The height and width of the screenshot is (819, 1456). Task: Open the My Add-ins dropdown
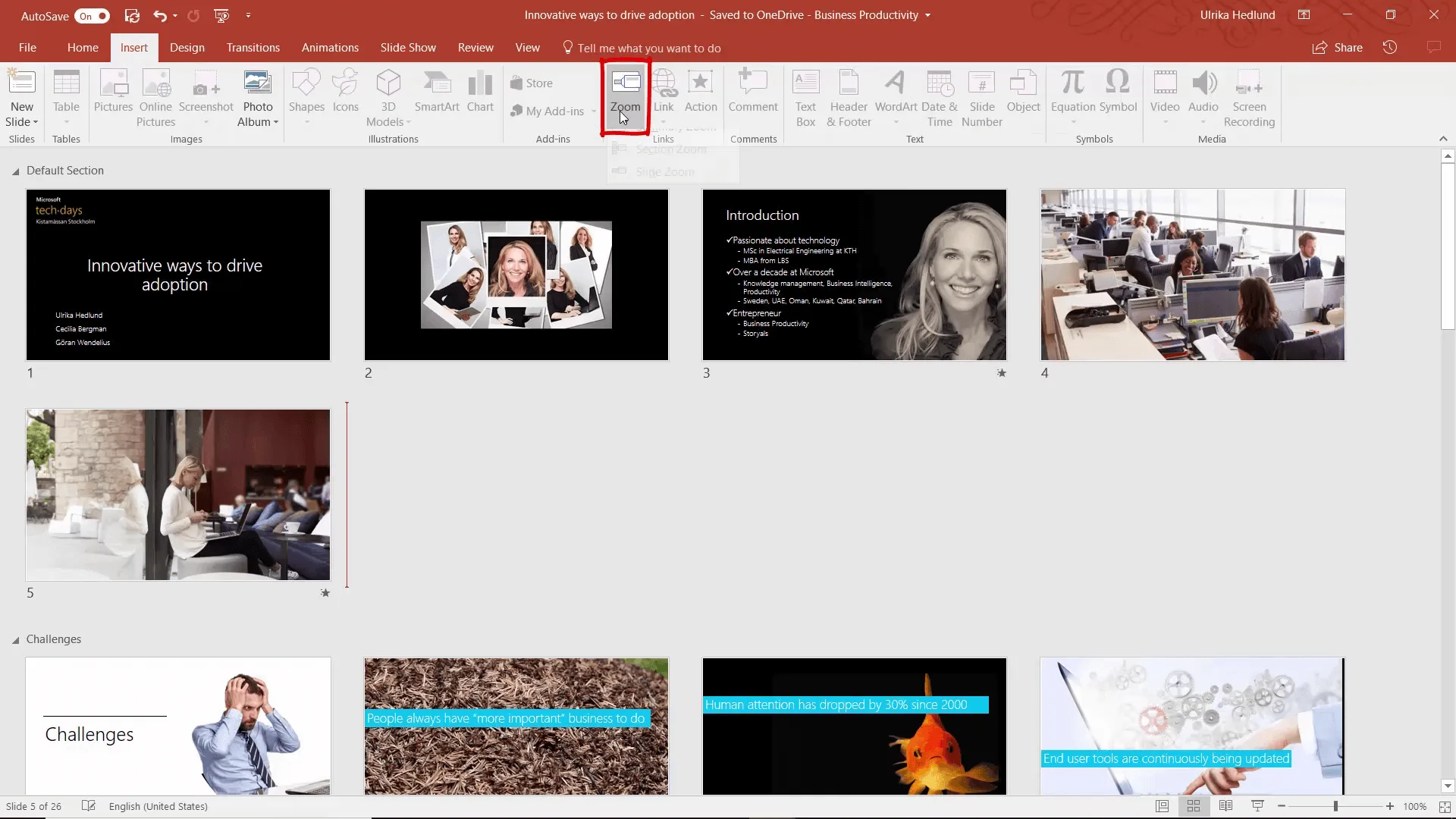[553, 111]
